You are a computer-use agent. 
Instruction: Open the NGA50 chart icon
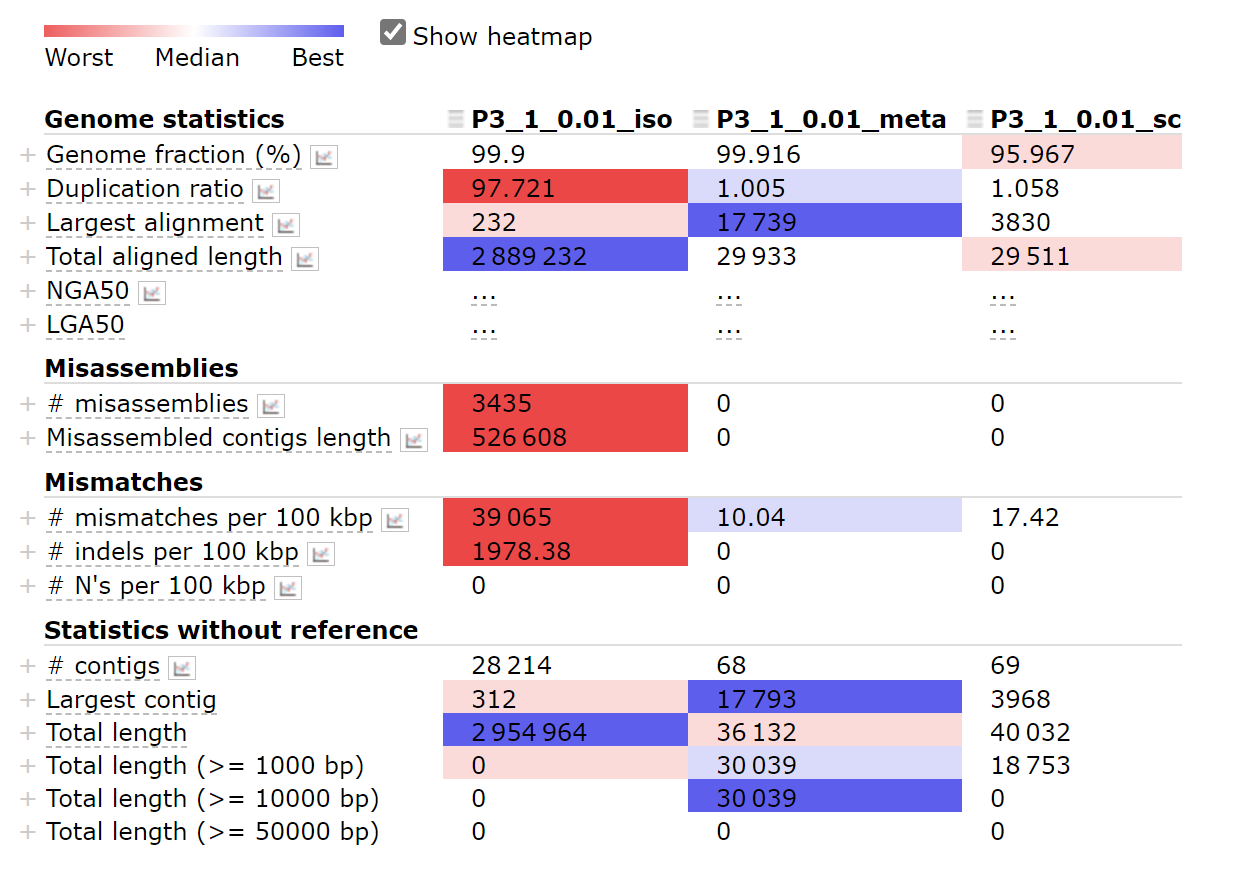pos(152,293)
